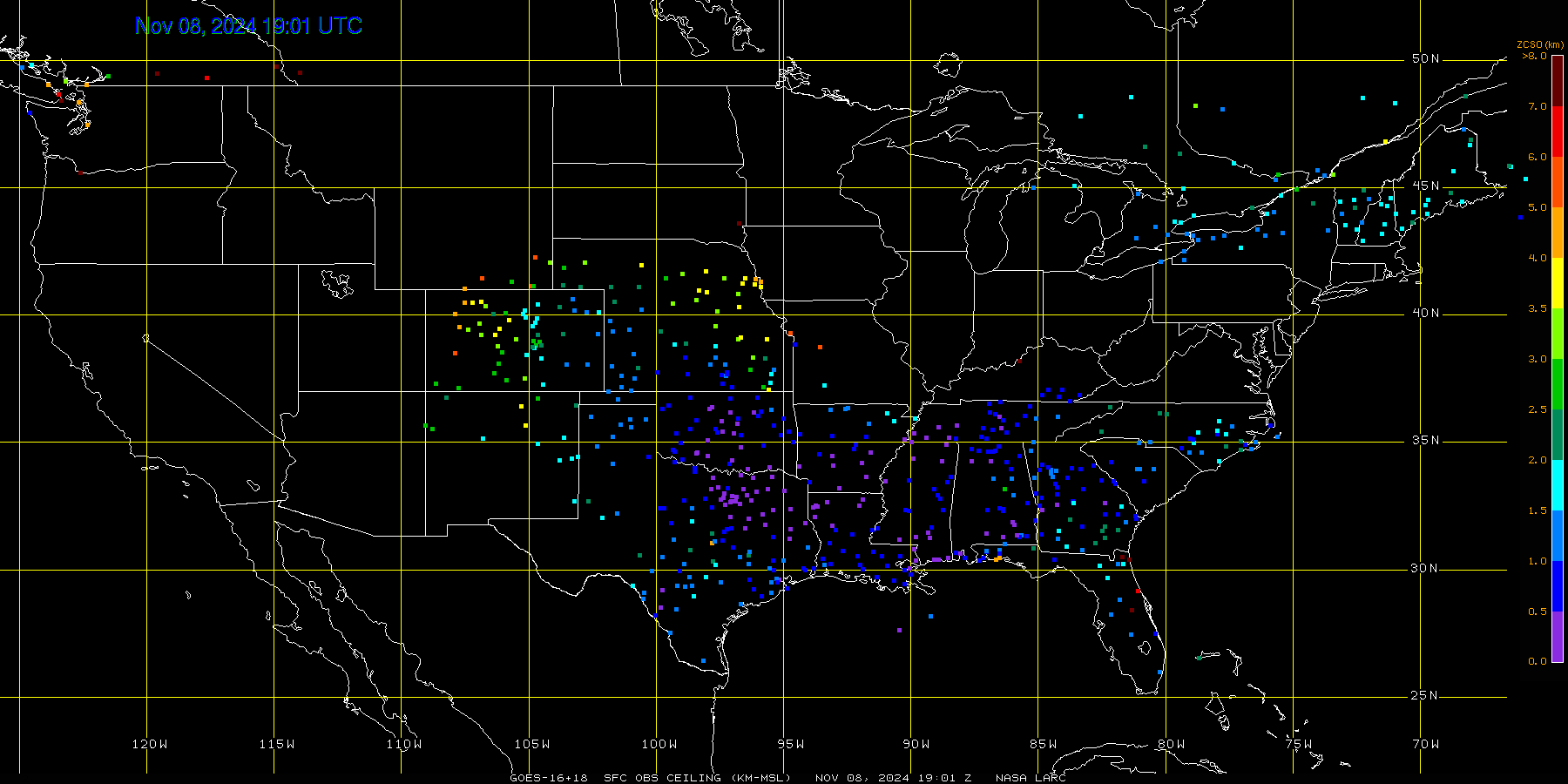Pick the bright red segment of the colorbar
The height and width of the screenshot is (784, 1568).
click(x=1558, y=132)
